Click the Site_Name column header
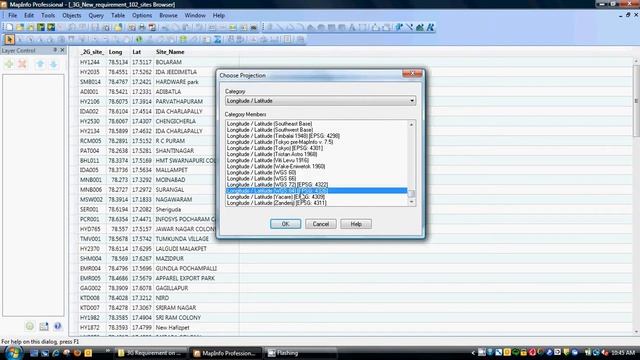The height and width of the screenshot is (360, 640). pos(170,52)
